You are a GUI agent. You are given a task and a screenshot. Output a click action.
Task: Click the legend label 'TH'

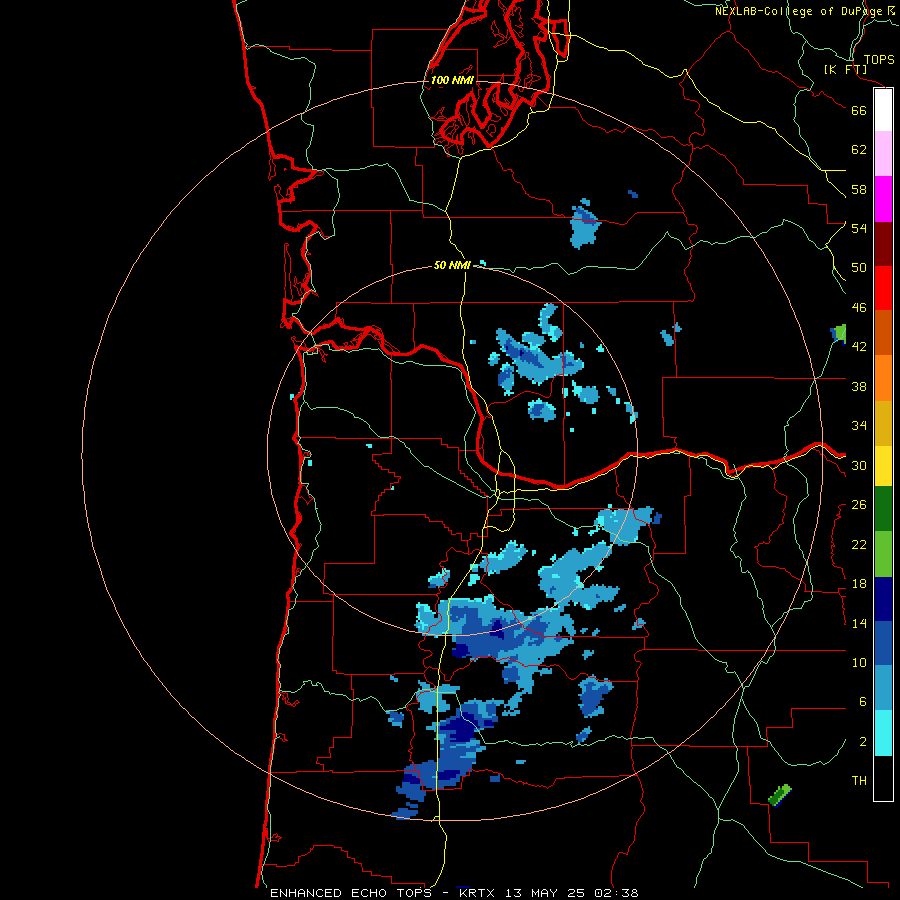tap(859, 781)
